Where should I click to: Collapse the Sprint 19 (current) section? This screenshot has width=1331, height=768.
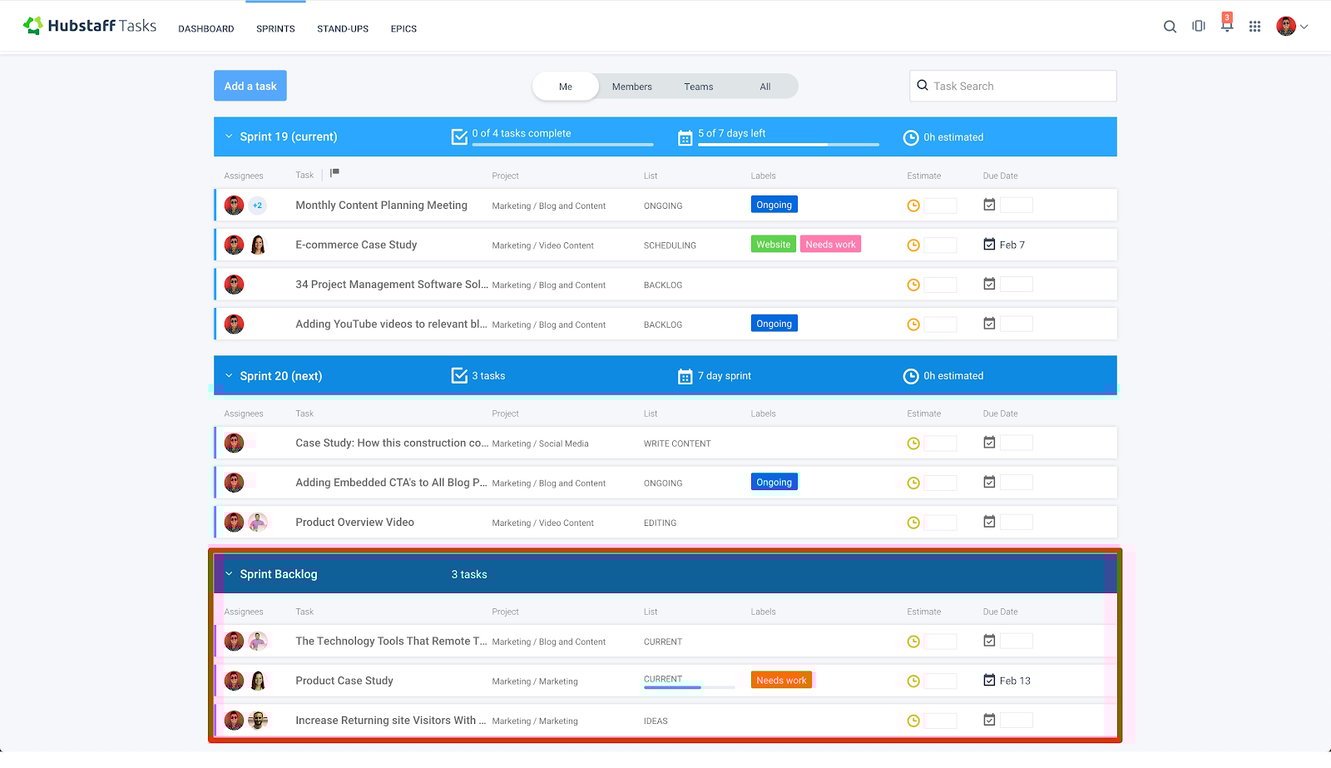point(229,137)
